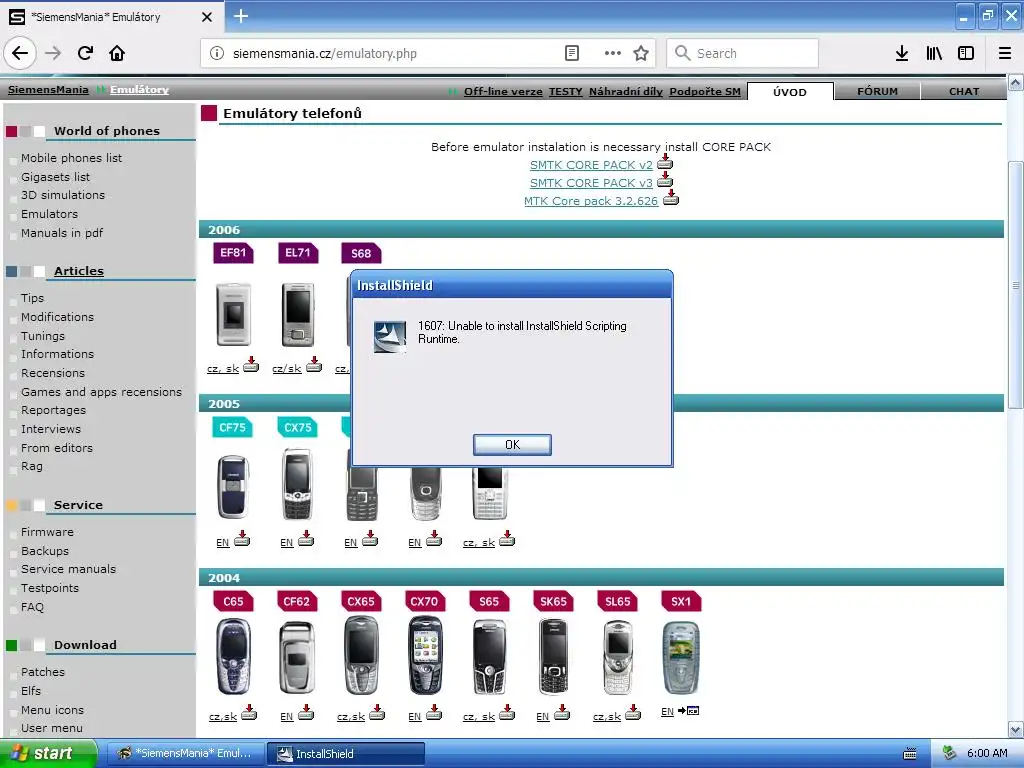
Task: Download the CX75 EN emulator icon
Action: pos(306,538)
